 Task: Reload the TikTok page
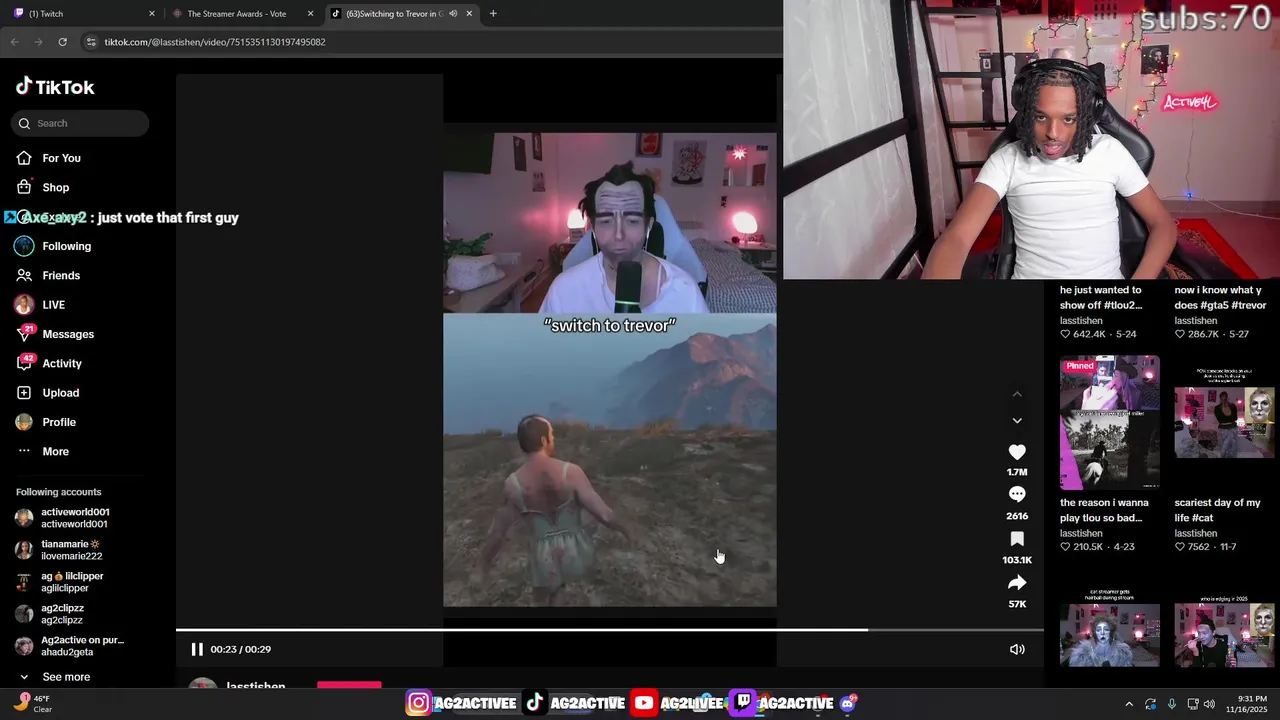pyautogui.click(x=62, y=42)
